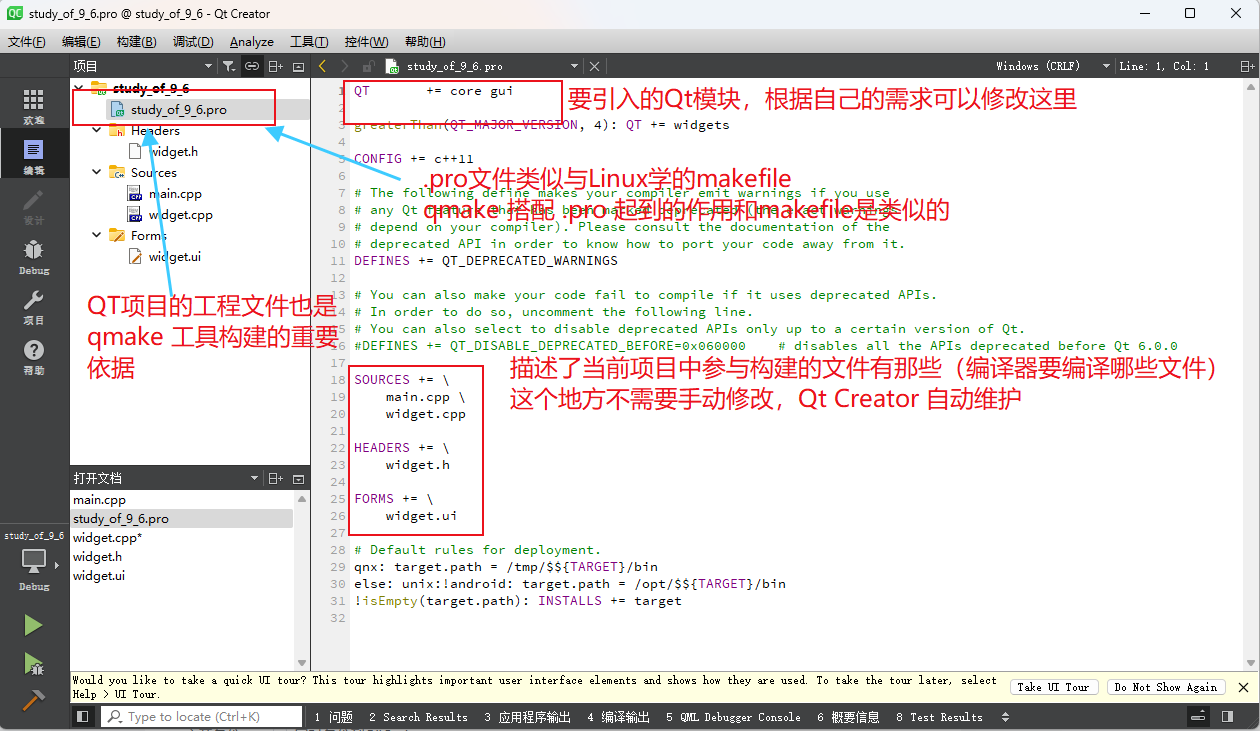This screenshot has height=731, width=1260.
Task: Click the Take UI Tour button
Action: click(1053, 687)
